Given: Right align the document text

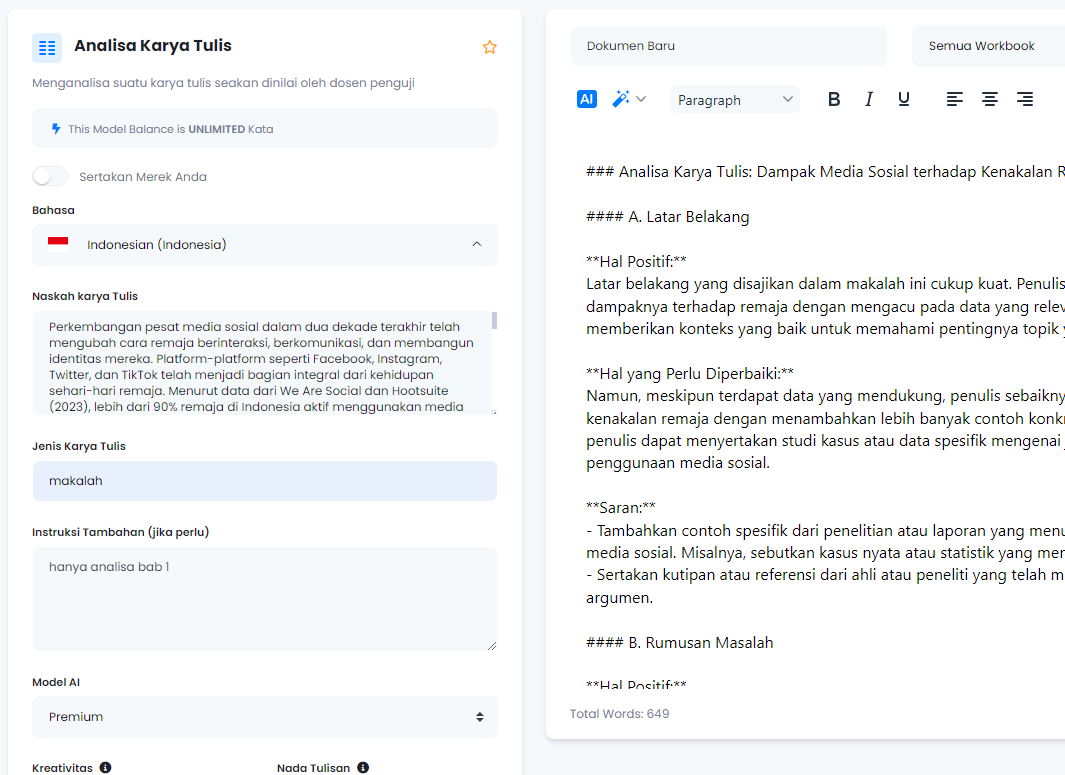Looking at the screenshot, I should (x=1024, y=99).
